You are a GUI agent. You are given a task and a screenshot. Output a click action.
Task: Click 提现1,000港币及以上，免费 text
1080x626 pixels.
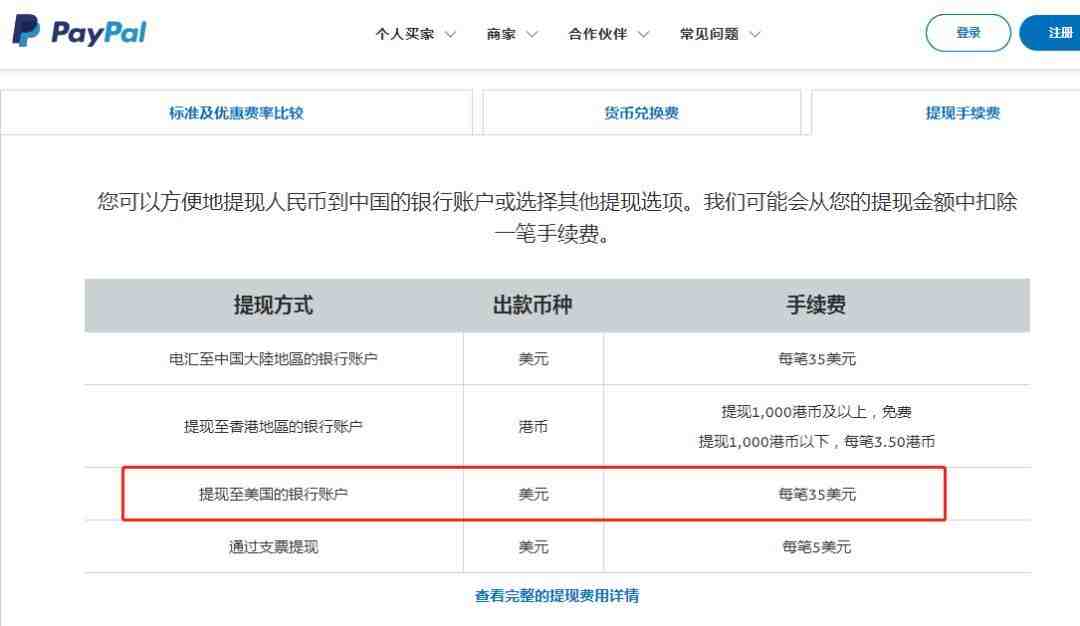816,412
